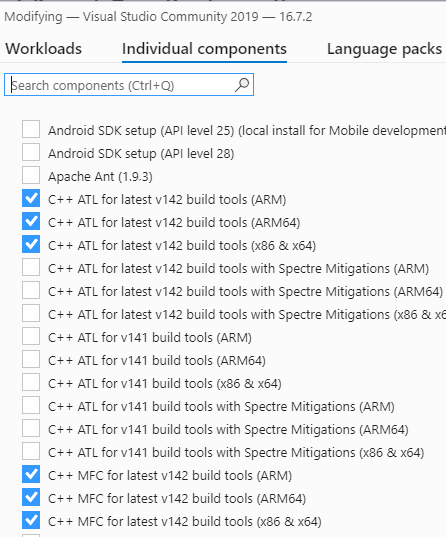This screenshot has height=537, width=446.
Task: Click 'C++ MFC for latest v142 build tools (ARM64)' text
Action: coord(177,499)
